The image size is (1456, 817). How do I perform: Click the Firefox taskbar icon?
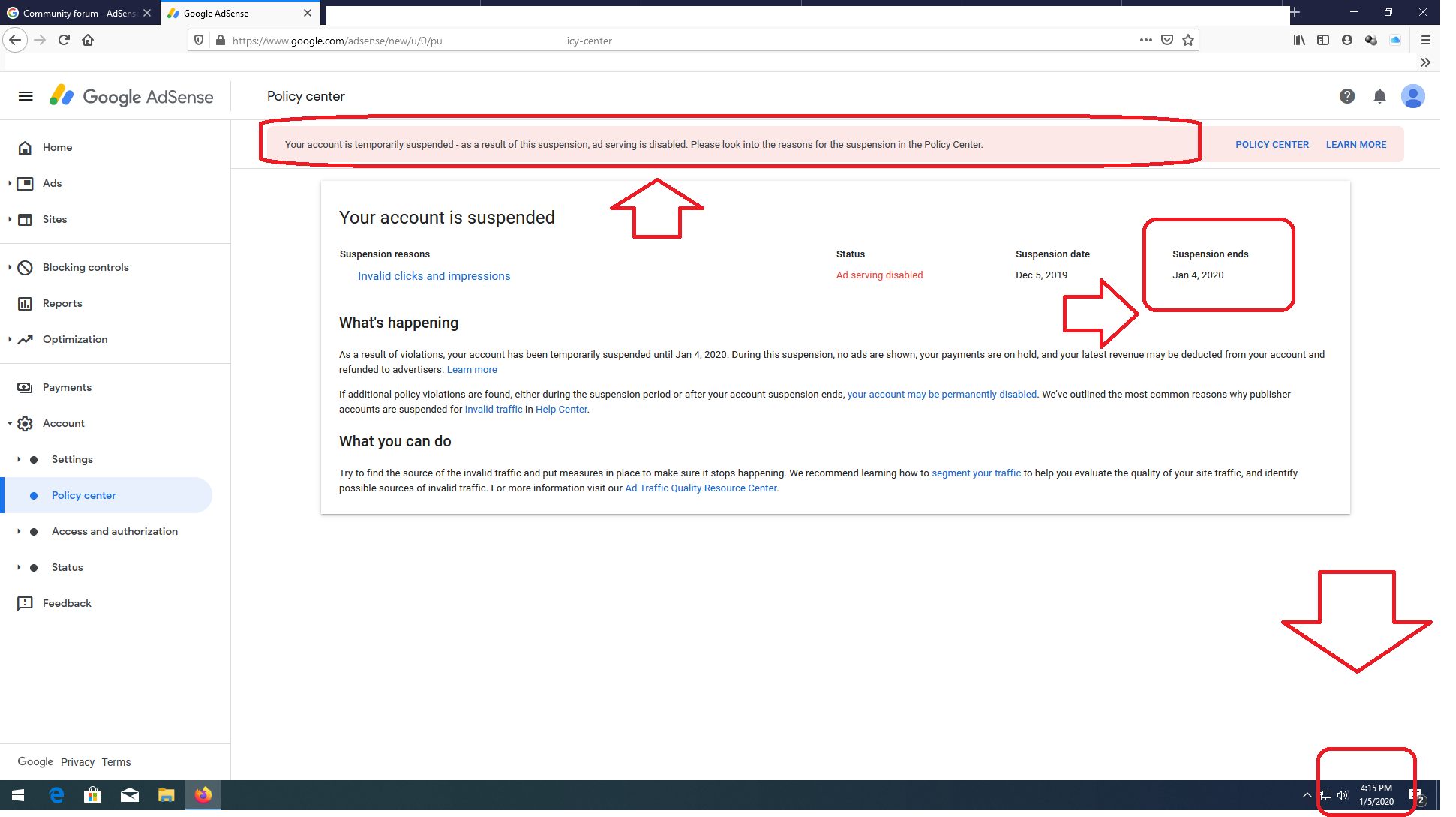point(203,795)
